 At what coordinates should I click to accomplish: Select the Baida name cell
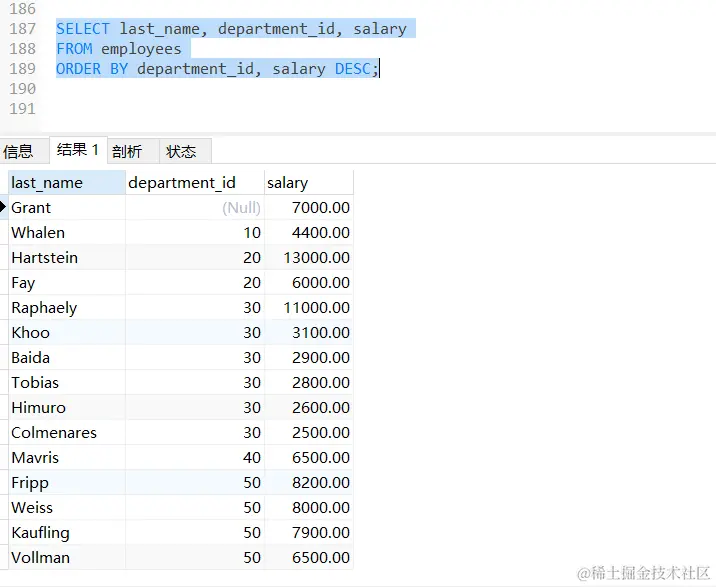[67, 358]
